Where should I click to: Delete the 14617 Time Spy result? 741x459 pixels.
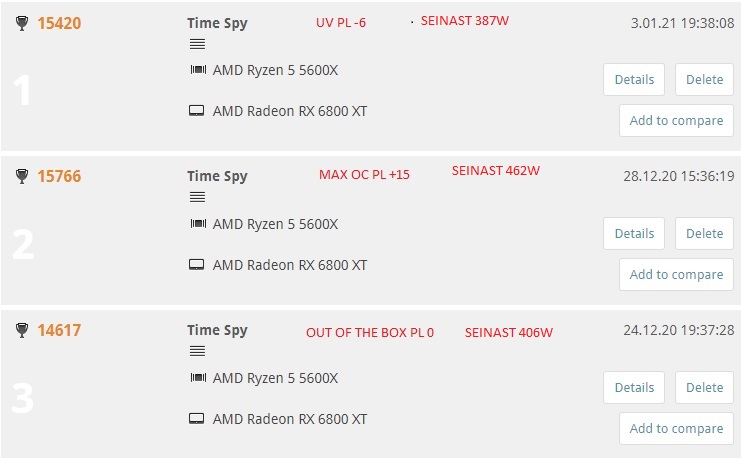point(704,388)
